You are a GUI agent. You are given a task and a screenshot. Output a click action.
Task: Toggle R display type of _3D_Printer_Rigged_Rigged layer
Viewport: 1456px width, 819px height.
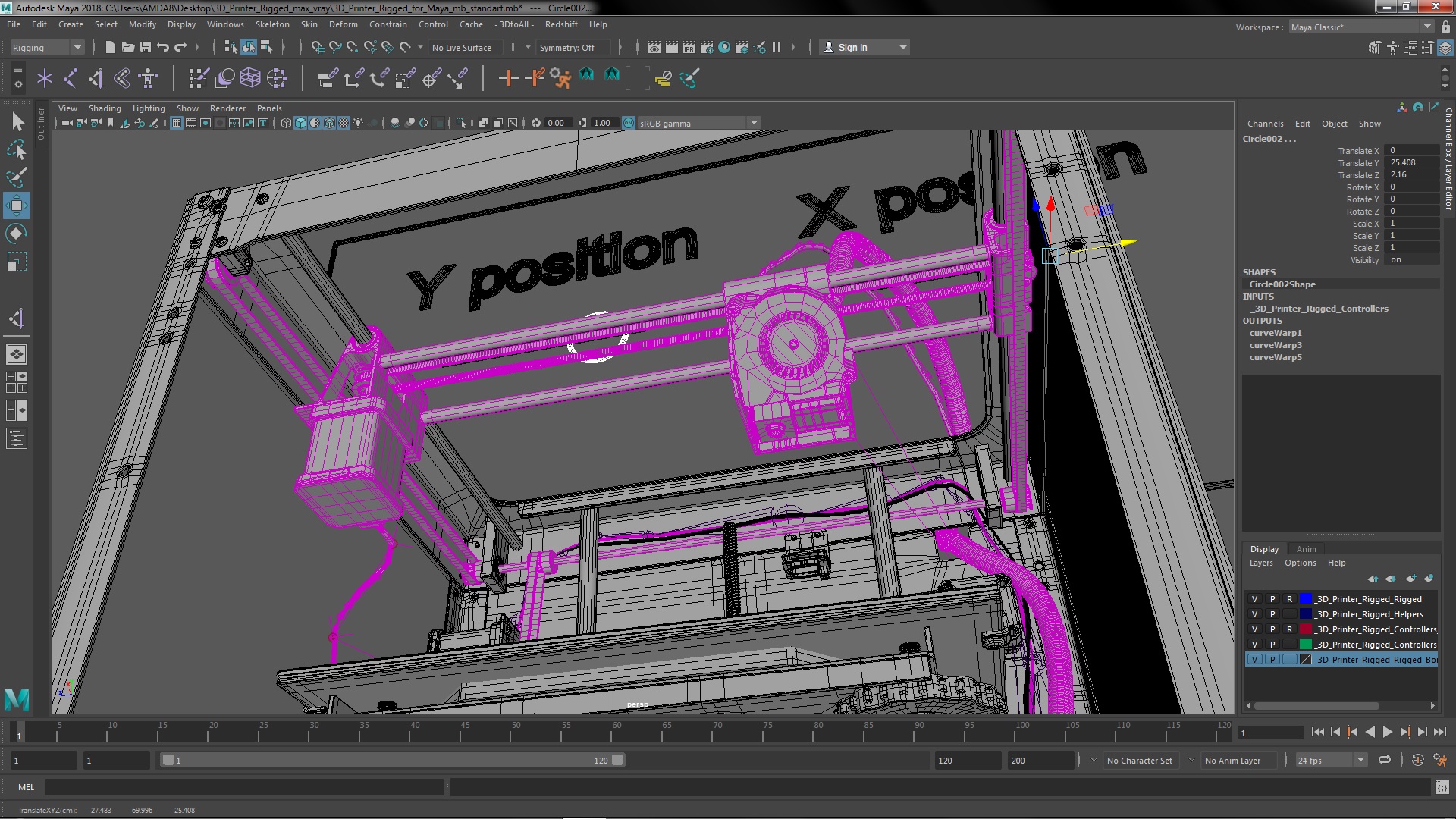[x=1289, y=599]
